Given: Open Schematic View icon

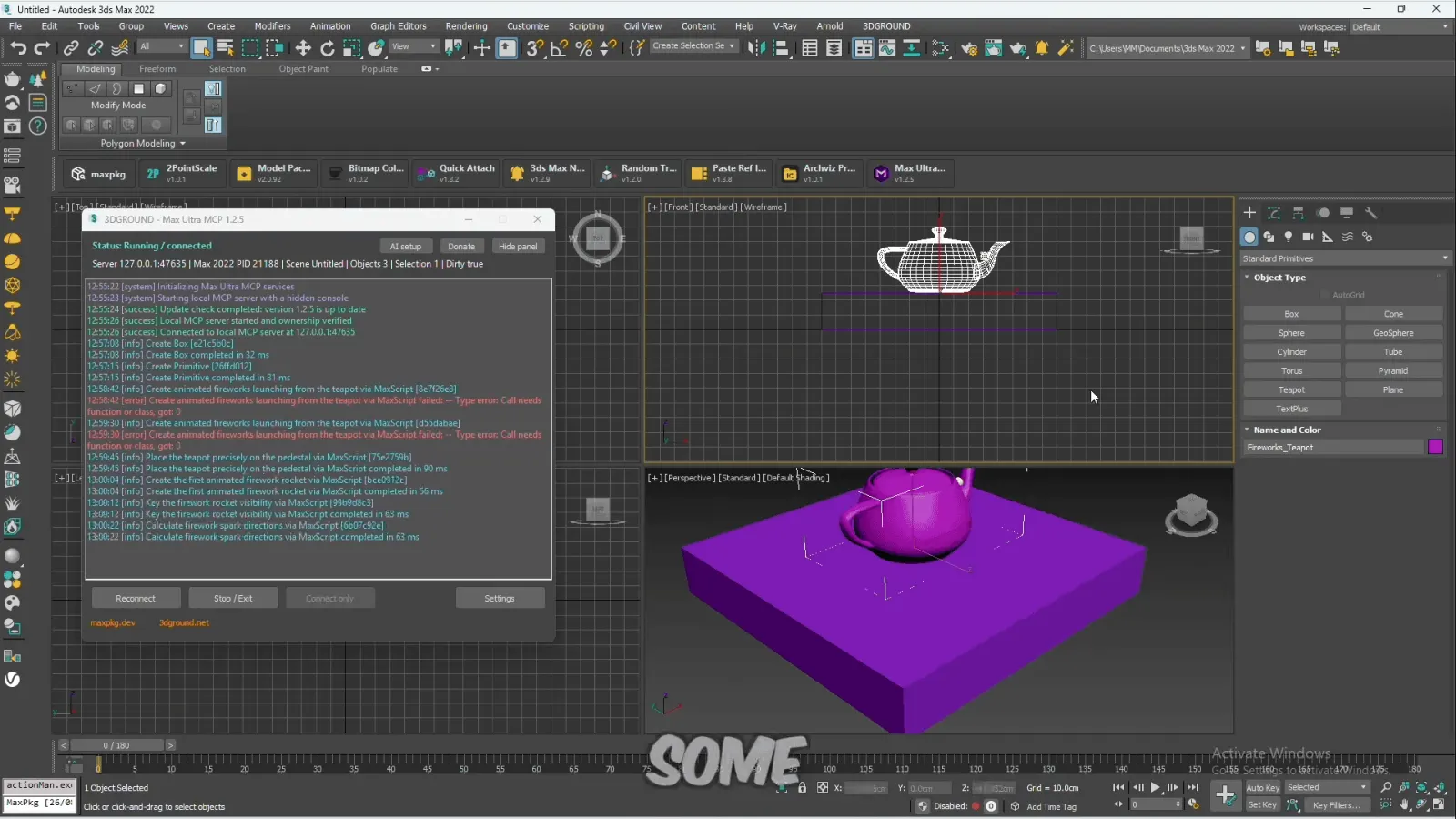Looking at the screenshot, I should (911, 48).
